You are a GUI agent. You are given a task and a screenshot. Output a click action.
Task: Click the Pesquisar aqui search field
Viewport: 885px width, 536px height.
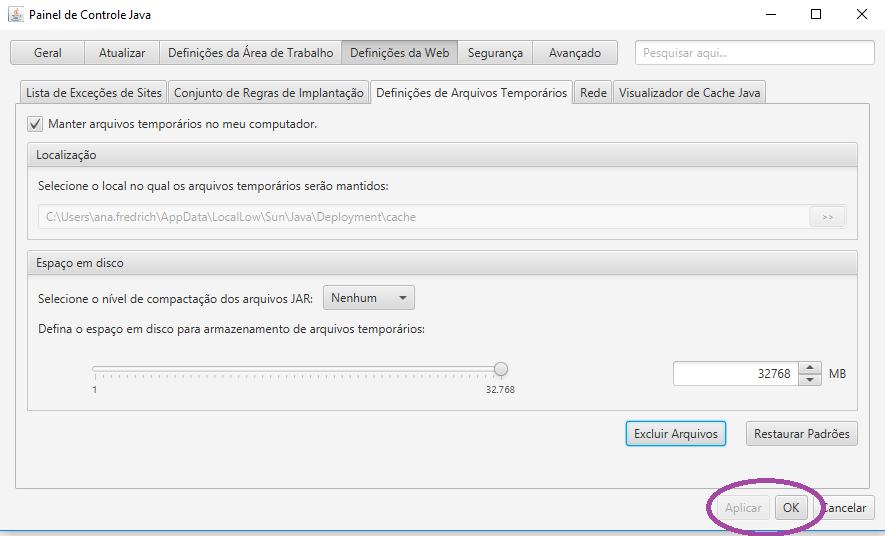pyautogui.click(x=755, y=53)
